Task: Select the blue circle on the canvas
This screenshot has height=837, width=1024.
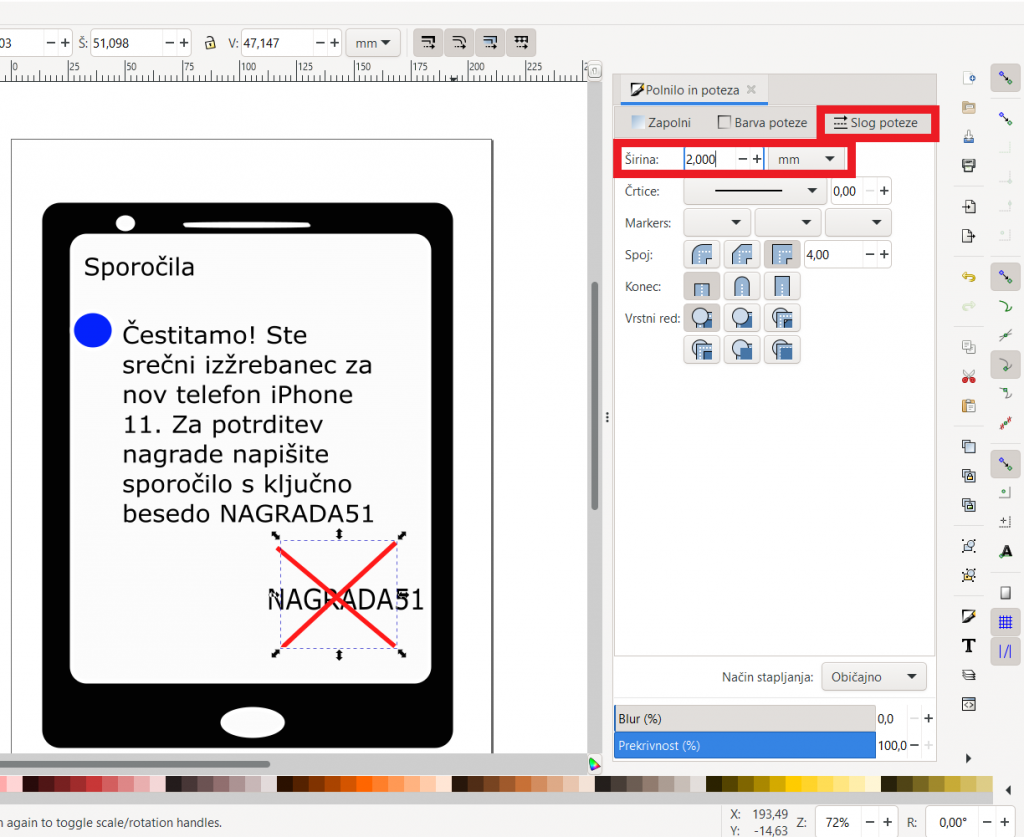Action: [x=93, y=330]
